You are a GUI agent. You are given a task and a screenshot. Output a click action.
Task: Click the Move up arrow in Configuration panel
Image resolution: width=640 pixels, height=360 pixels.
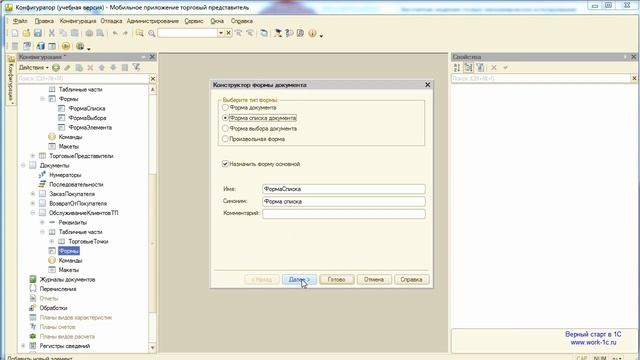(x=102, y=67)
